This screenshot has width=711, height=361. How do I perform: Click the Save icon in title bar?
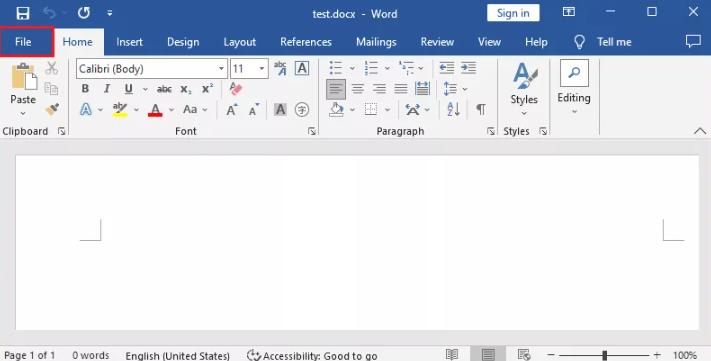point(23,13)
